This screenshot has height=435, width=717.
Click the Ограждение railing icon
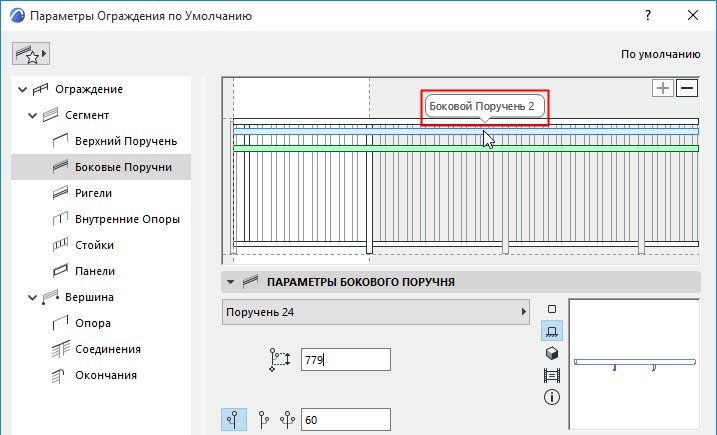click(x=40, y=89)
